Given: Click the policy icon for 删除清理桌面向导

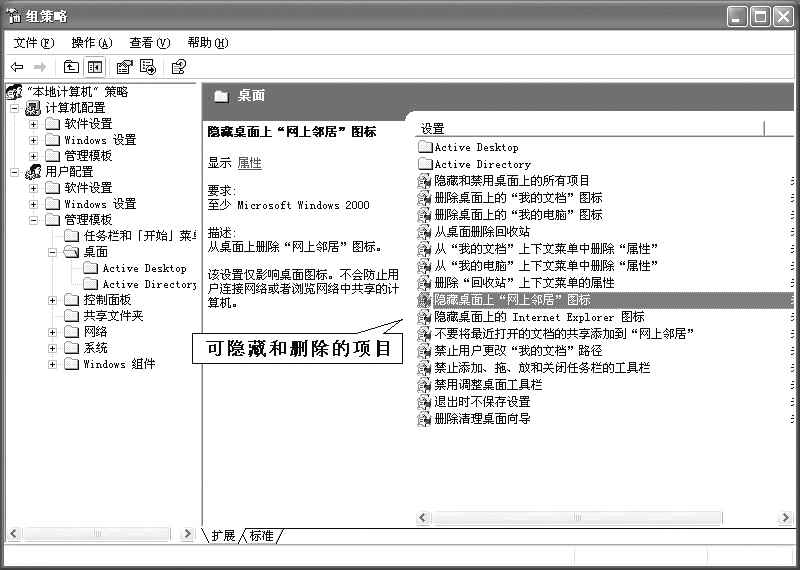Looking at the screenshot, I should [x=424, y=419].
